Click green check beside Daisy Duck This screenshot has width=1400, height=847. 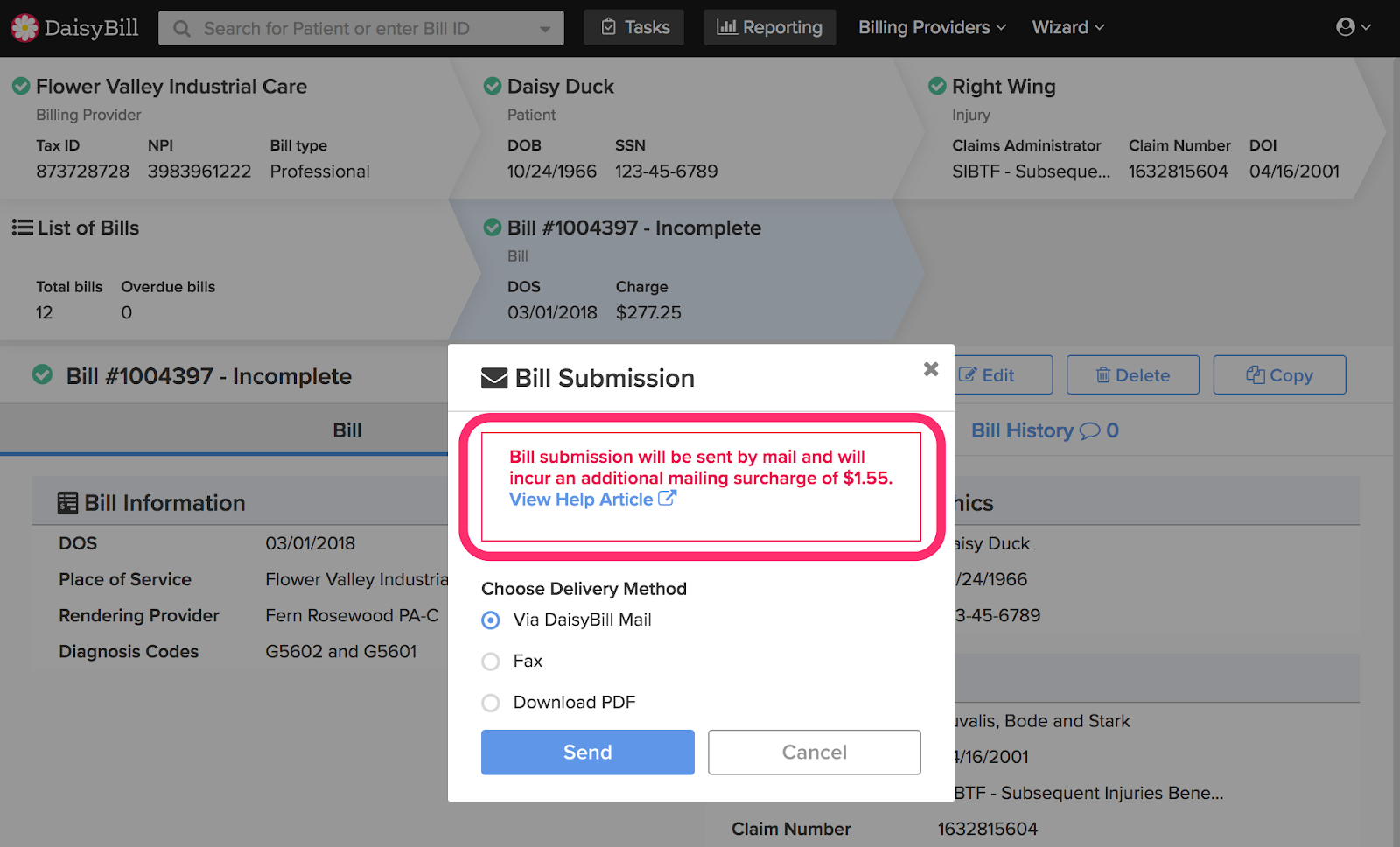[493, 86]
